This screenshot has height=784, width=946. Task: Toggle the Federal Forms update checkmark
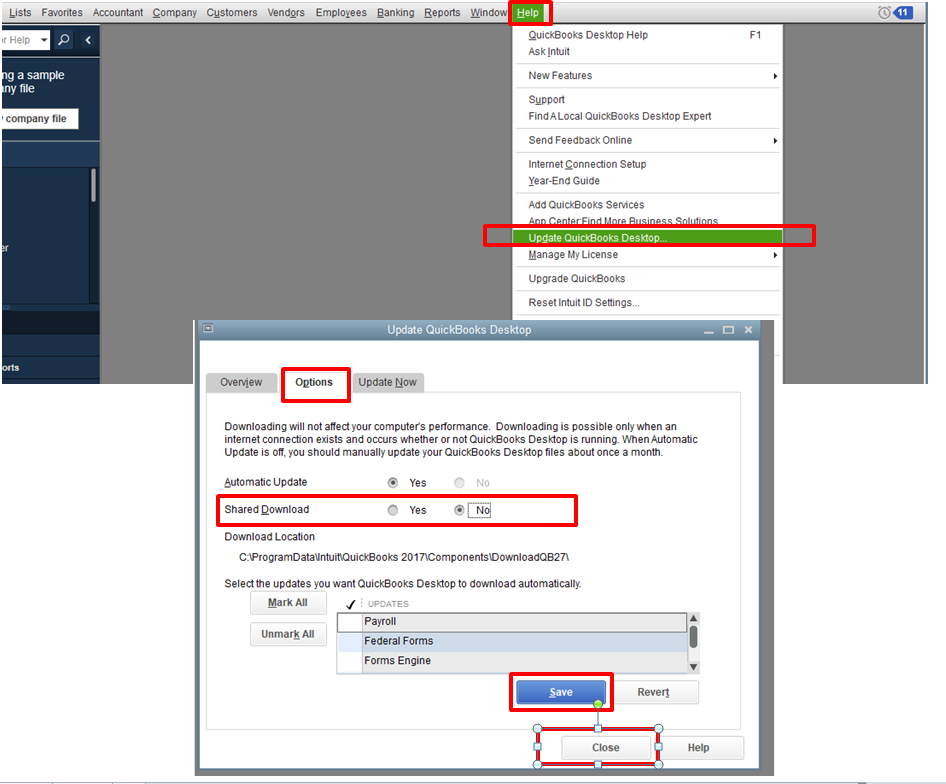(x=350, y=641)
